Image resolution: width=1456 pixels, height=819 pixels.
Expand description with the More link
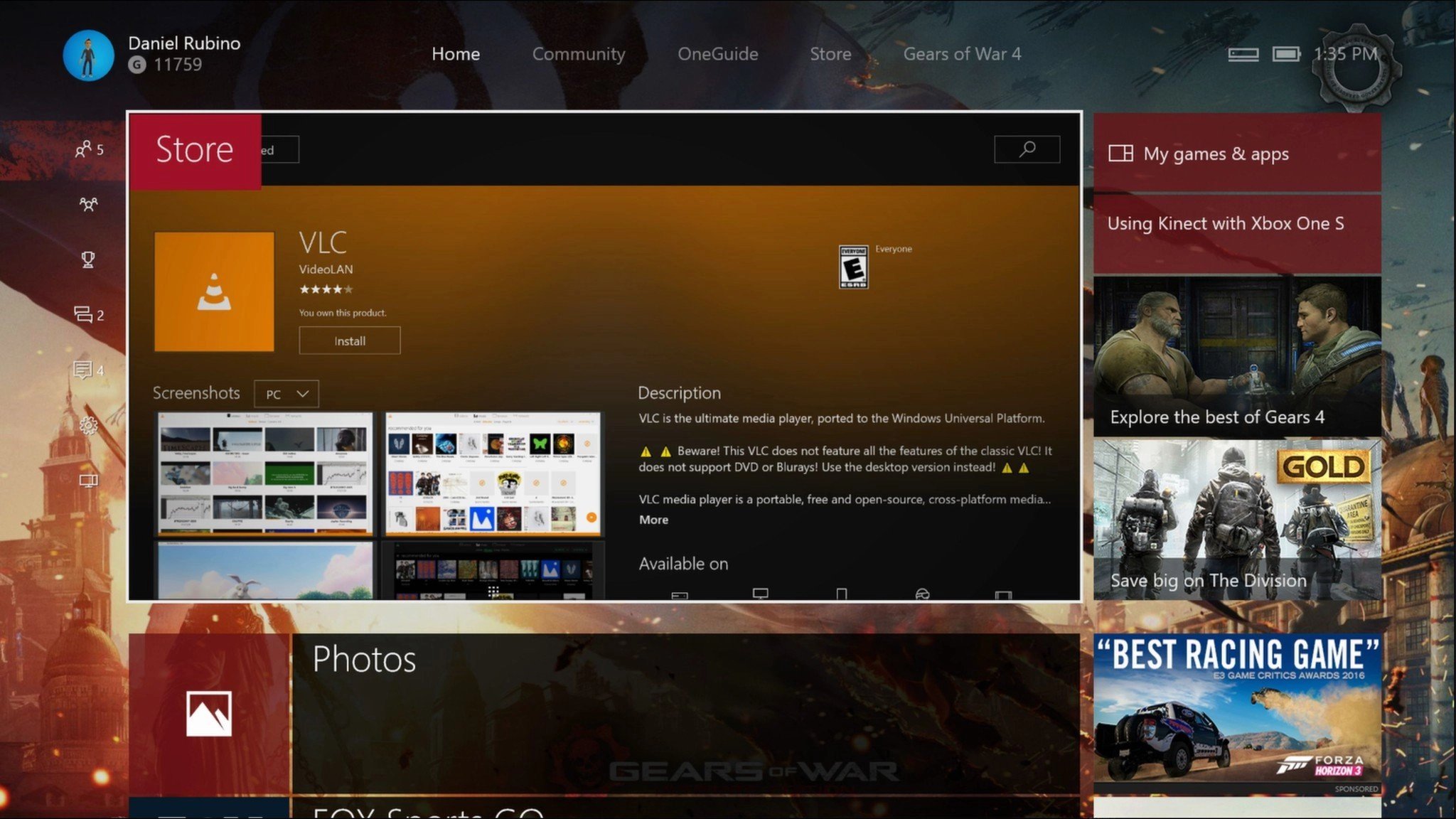(653, 520)
